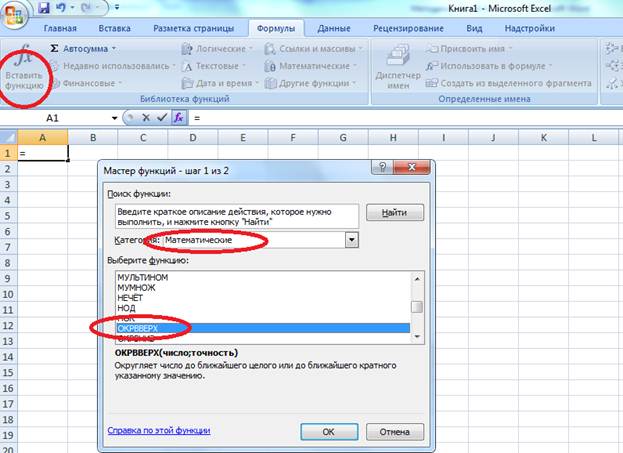
Task: Redo action in quick access toolbar
Action: point(86,7)
